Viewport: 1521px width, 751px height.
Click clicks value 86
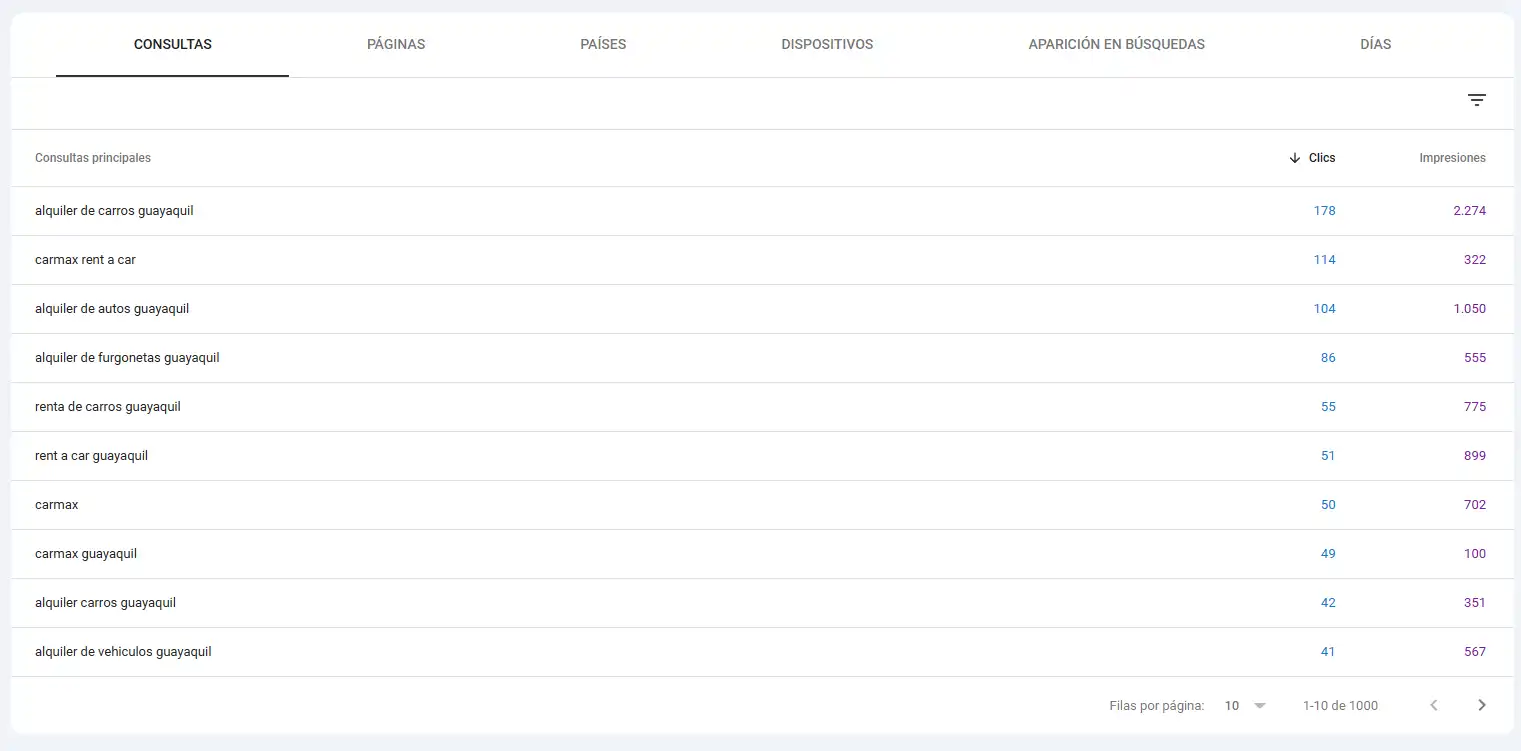click(1328, 358)
